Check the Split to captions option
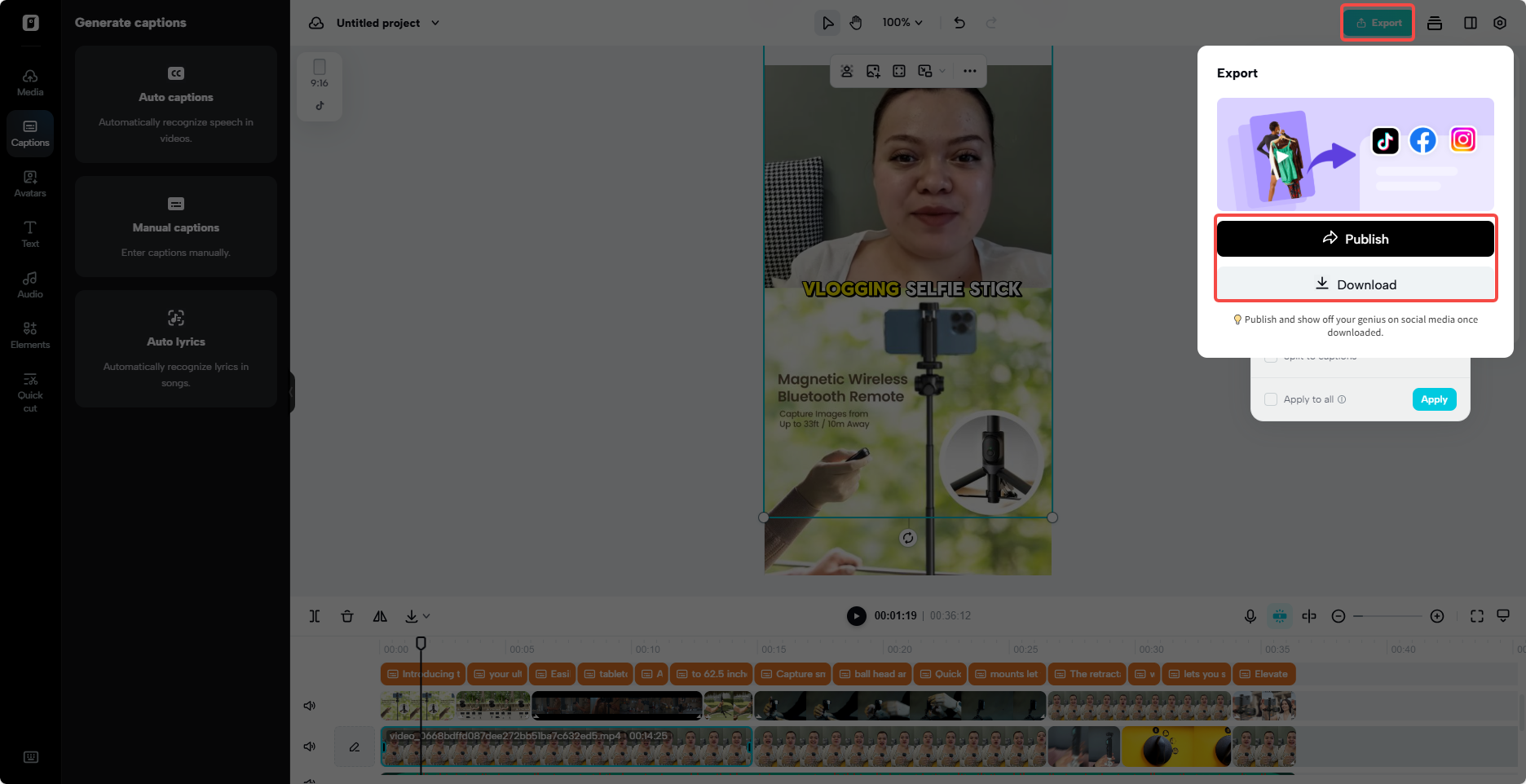Screen dimensions: 1526x784 (1270, 356)
